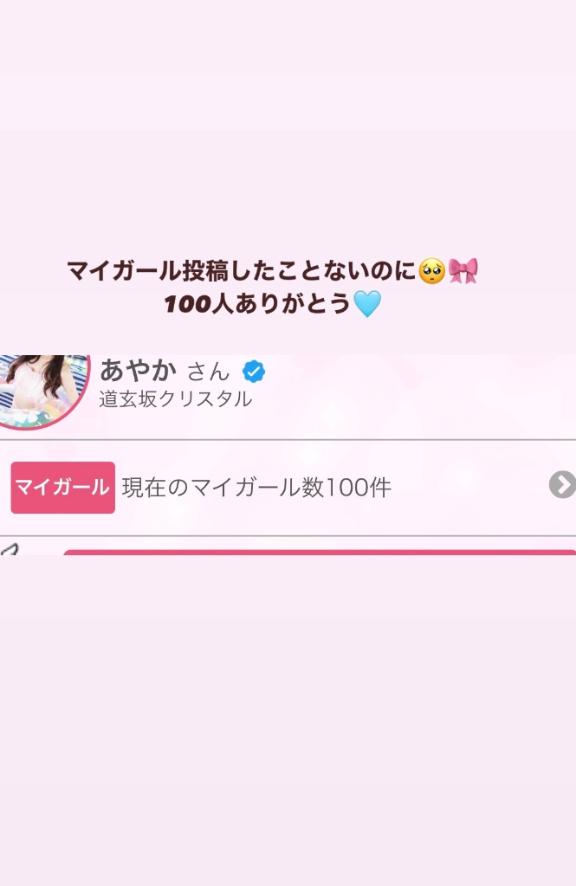Click the さん honorific beside the name
The height and width of the screenshot is (886, 576).
pyautogui.click(x=208, y=372)
